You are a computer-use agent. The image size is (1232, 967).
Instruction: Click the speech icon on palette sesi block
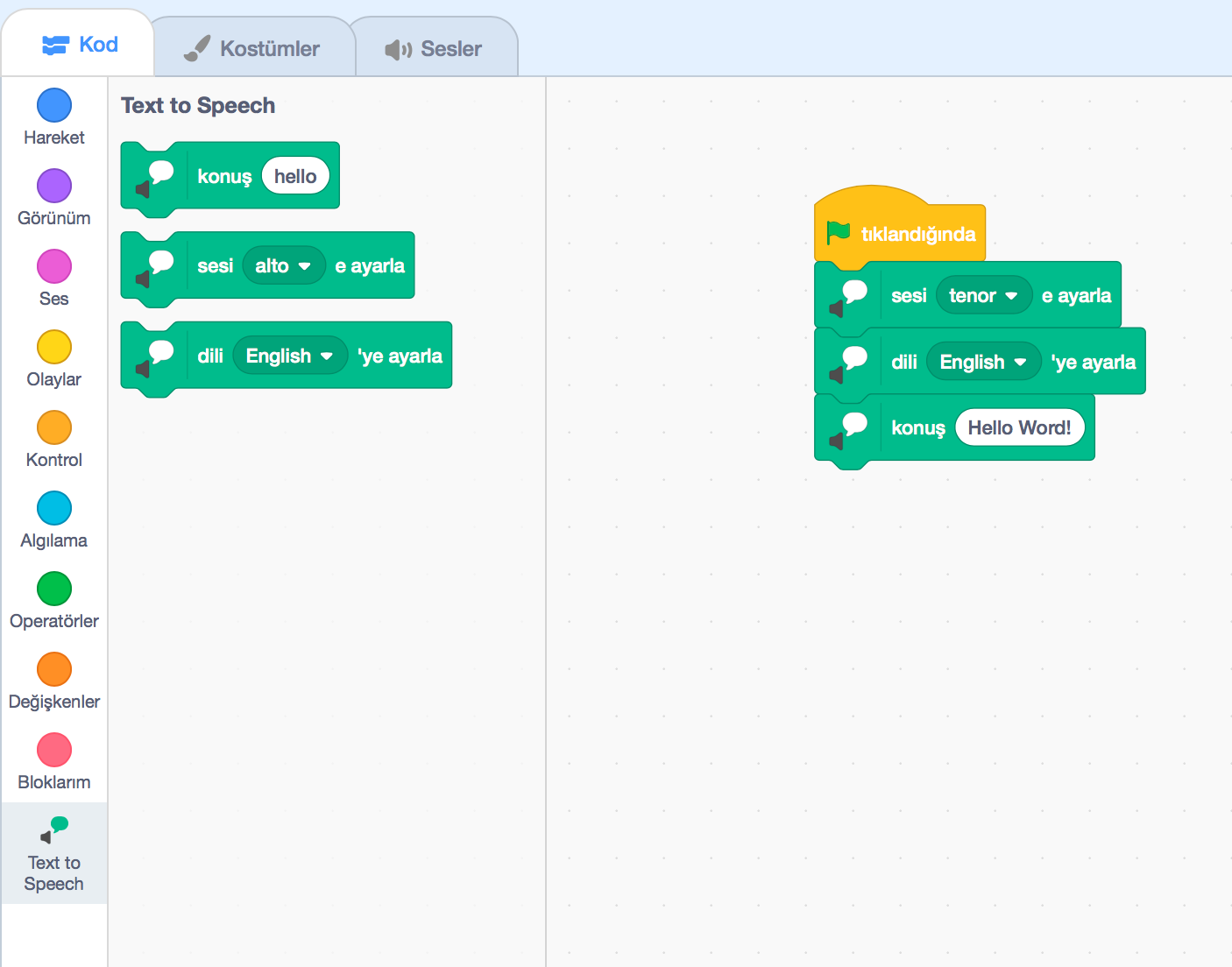155,268
